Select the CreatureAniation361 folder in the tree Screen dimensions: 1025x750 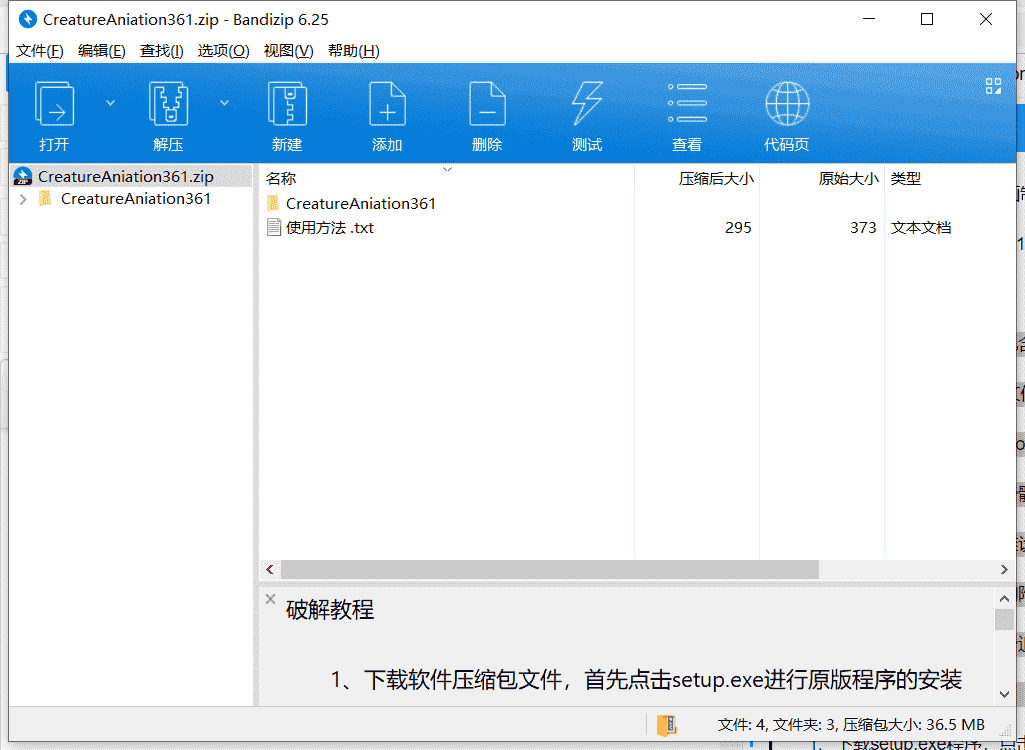(136, 199)
